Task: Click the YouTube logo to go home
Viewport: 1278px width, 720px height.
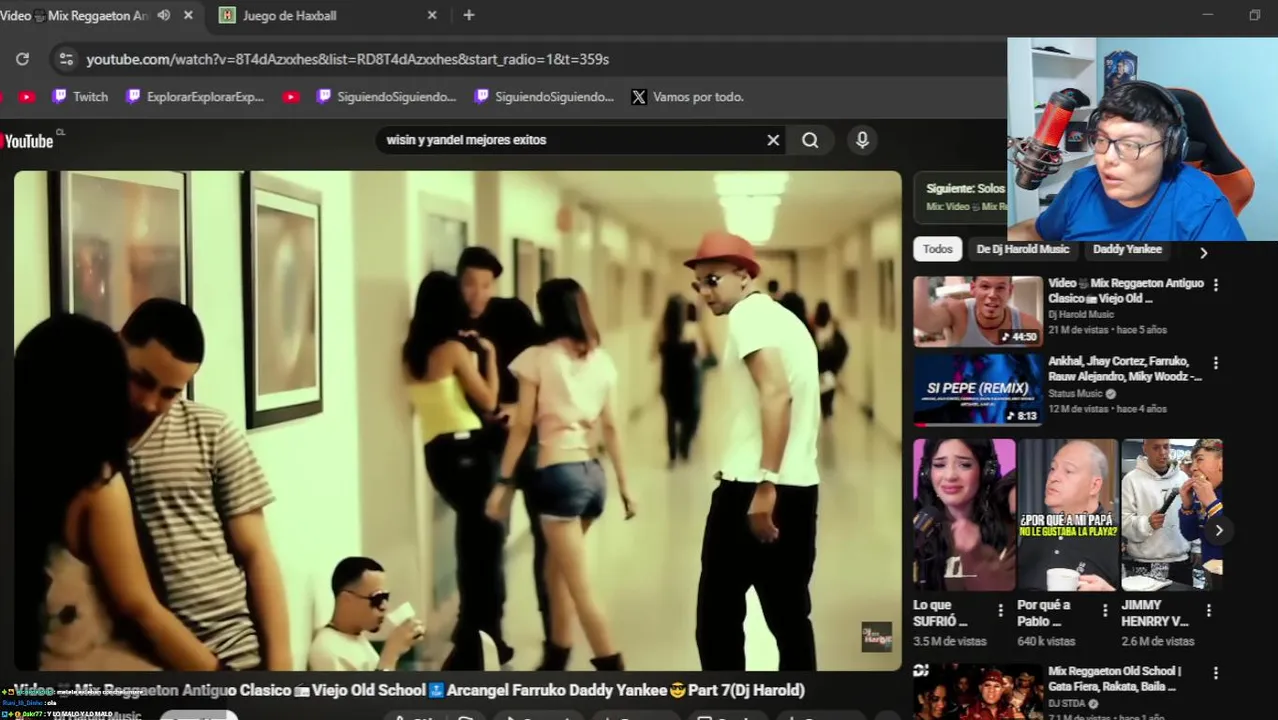Action: coord(28,141)
